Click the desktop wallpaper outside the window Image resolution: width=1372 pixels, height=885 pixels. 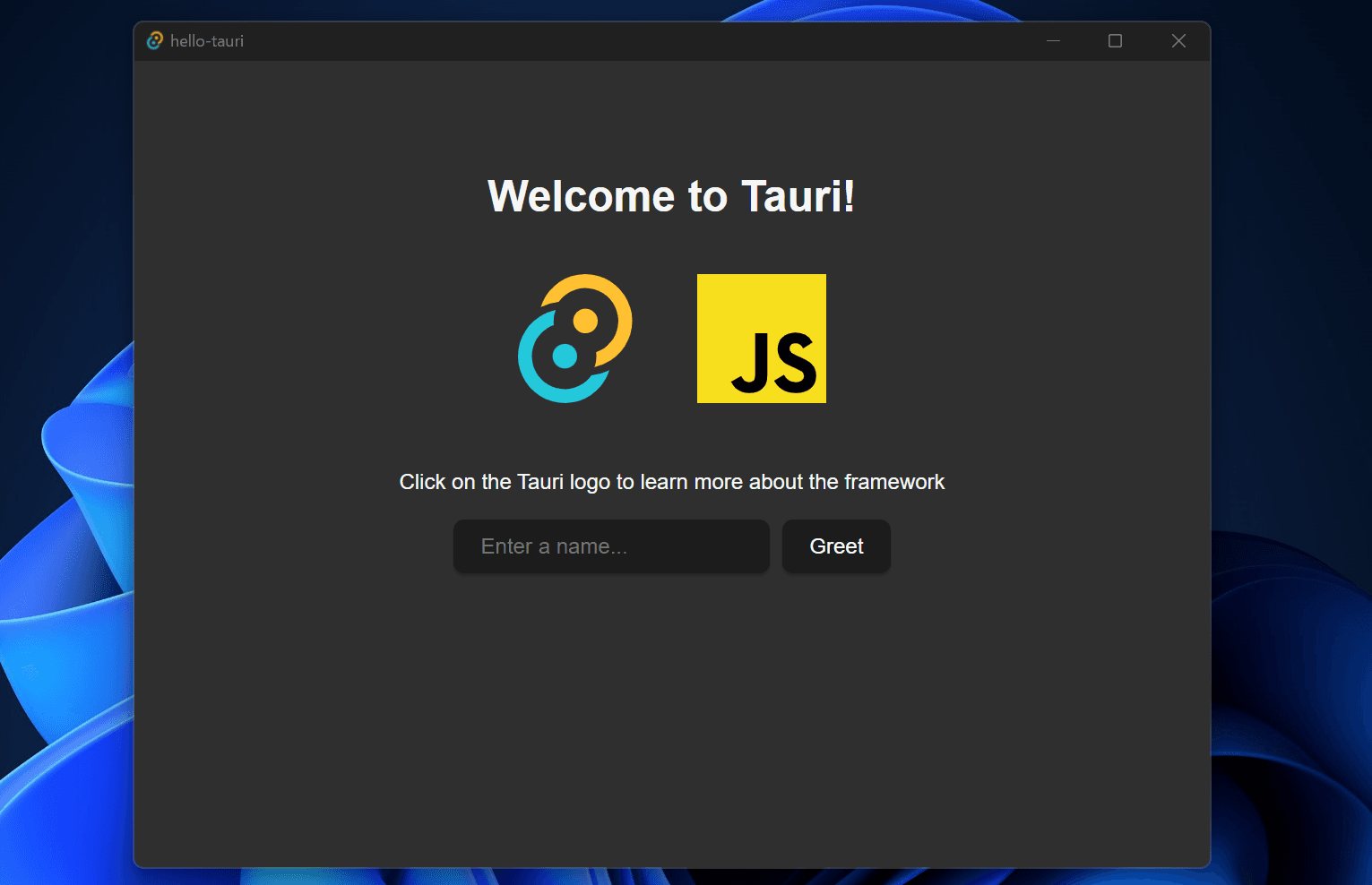[63, 448]
